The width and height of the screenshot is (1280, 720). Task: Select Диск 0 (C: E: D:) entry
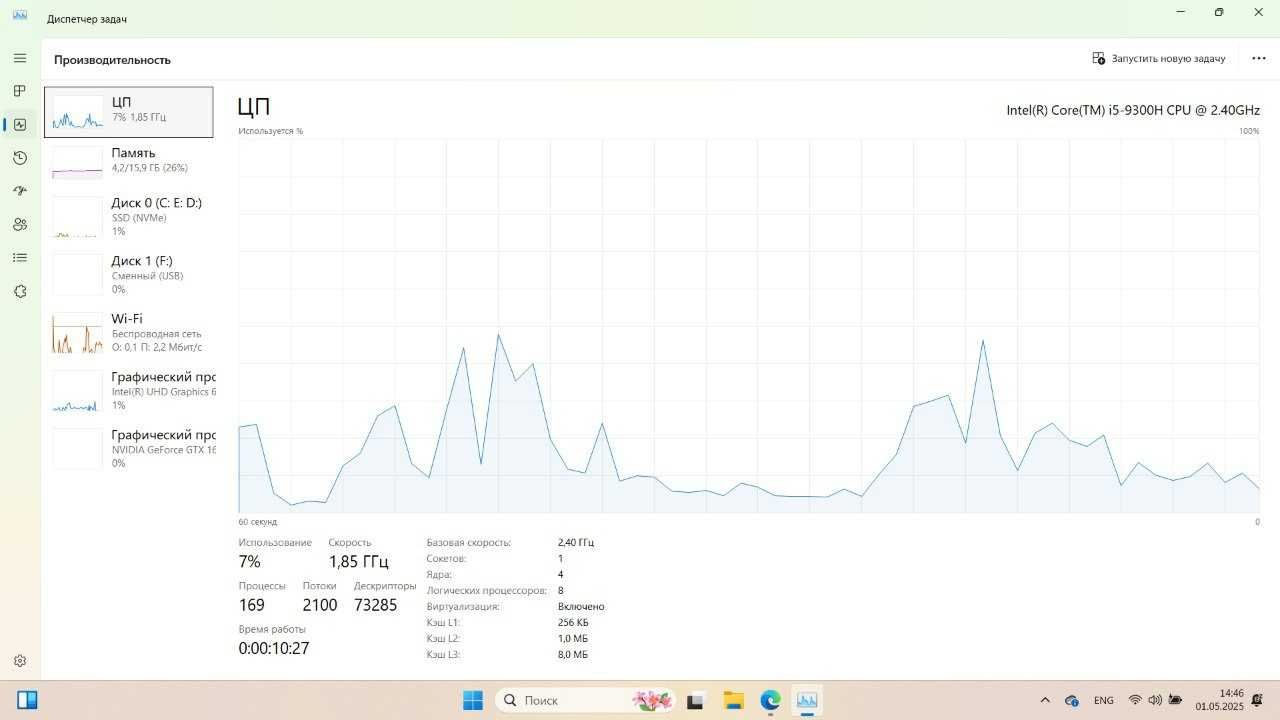(x=129, y=216)
